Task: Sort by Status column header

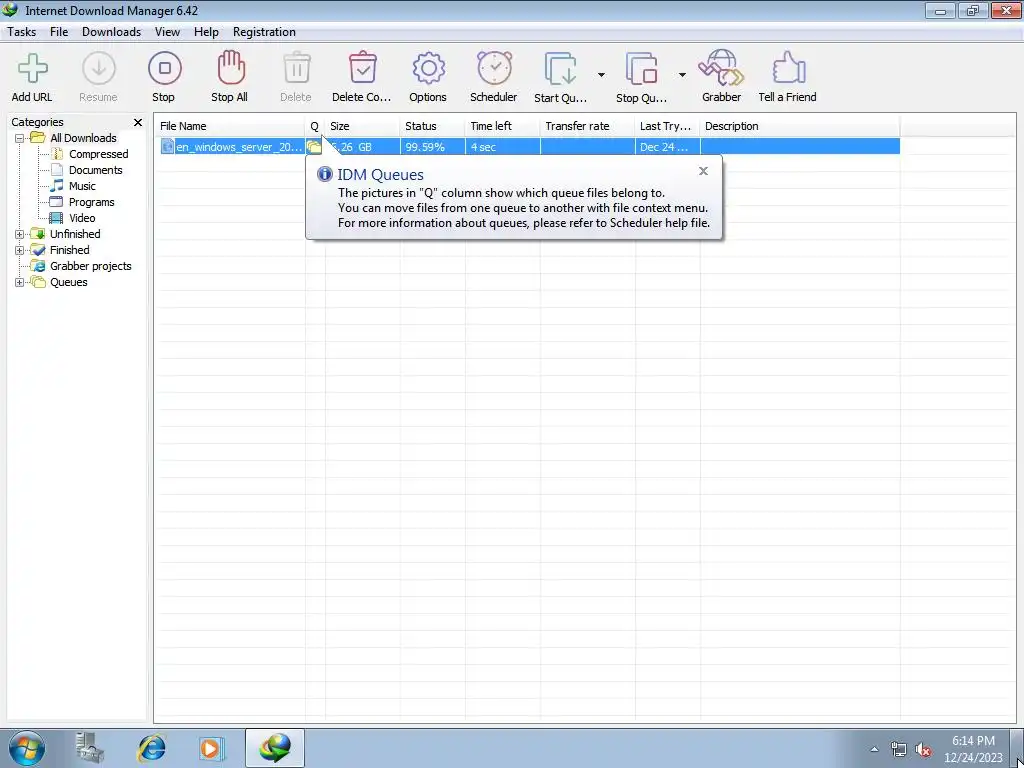Action: point(432,126)
